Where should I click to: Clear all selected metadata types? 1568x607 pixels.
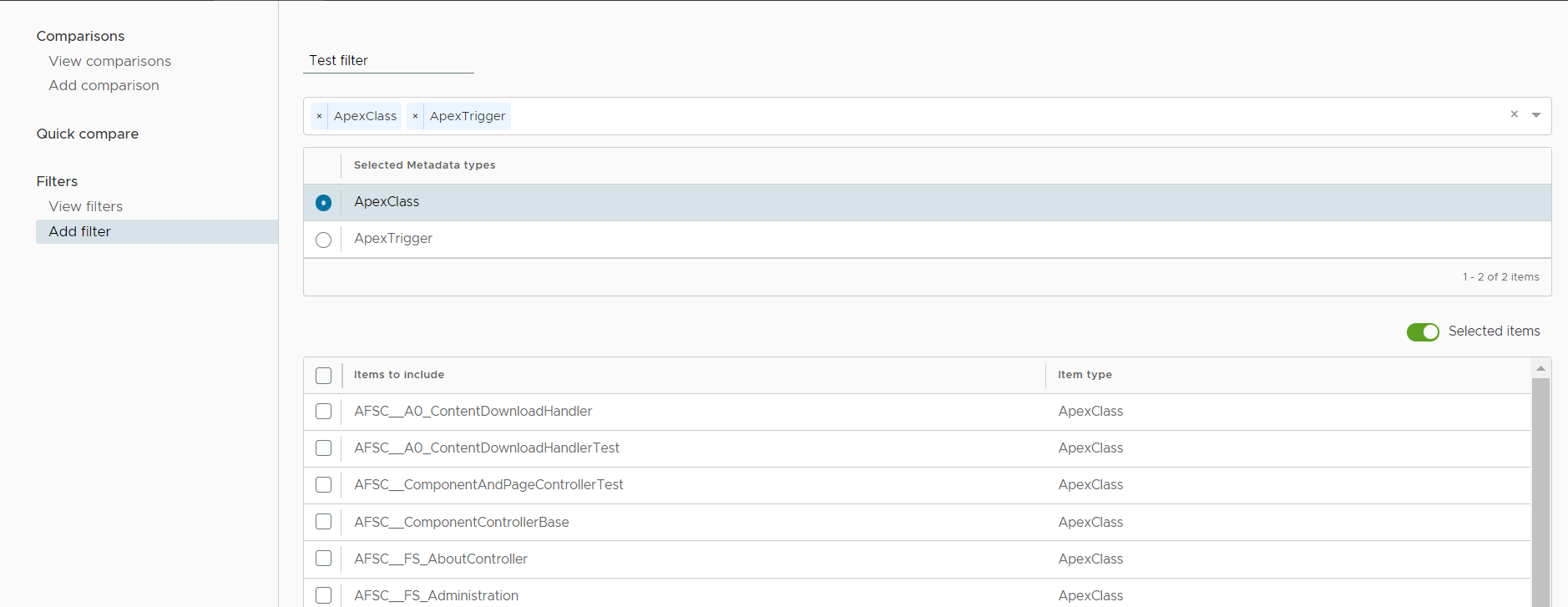(x=1514, y=114)
